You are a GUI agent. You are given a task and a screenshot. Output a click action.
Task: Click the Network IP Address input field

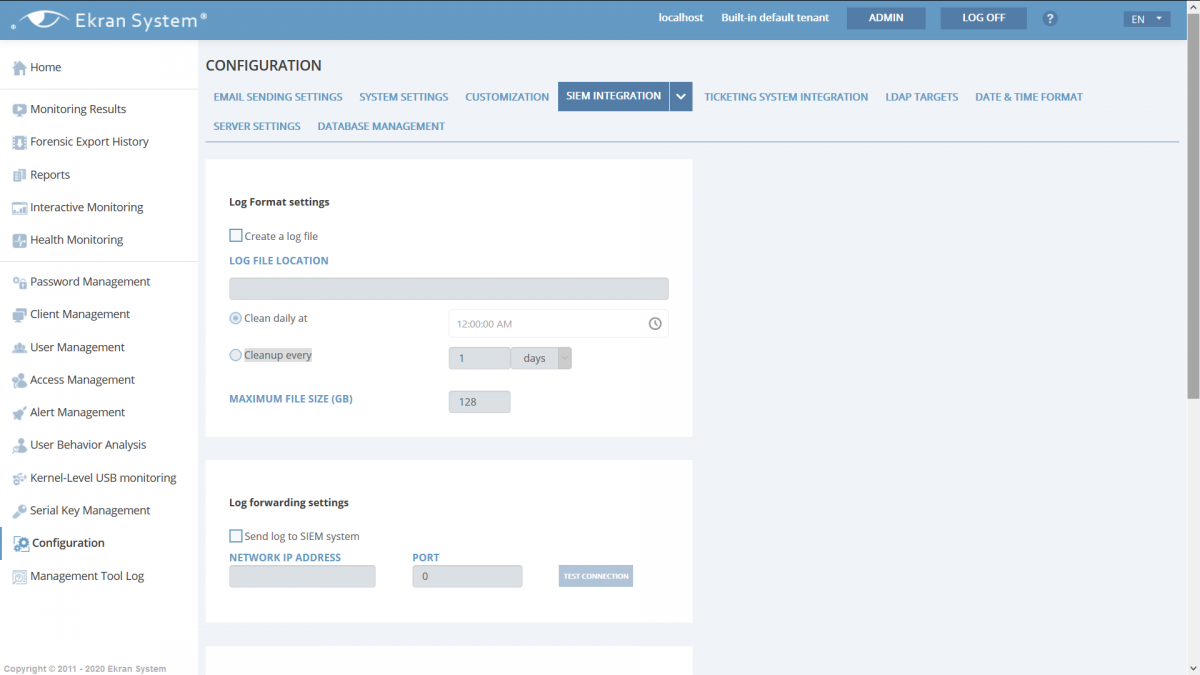pos(302,576)
